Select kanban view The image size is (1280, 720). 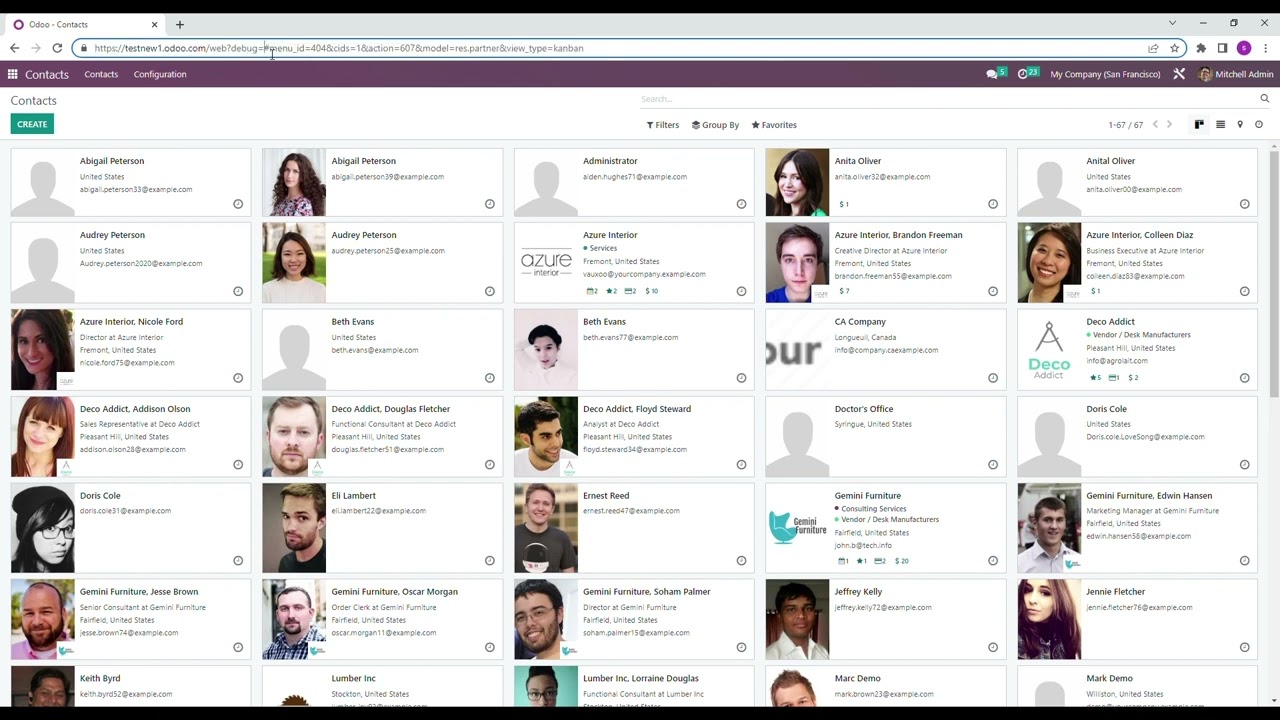click(1199, 125)
